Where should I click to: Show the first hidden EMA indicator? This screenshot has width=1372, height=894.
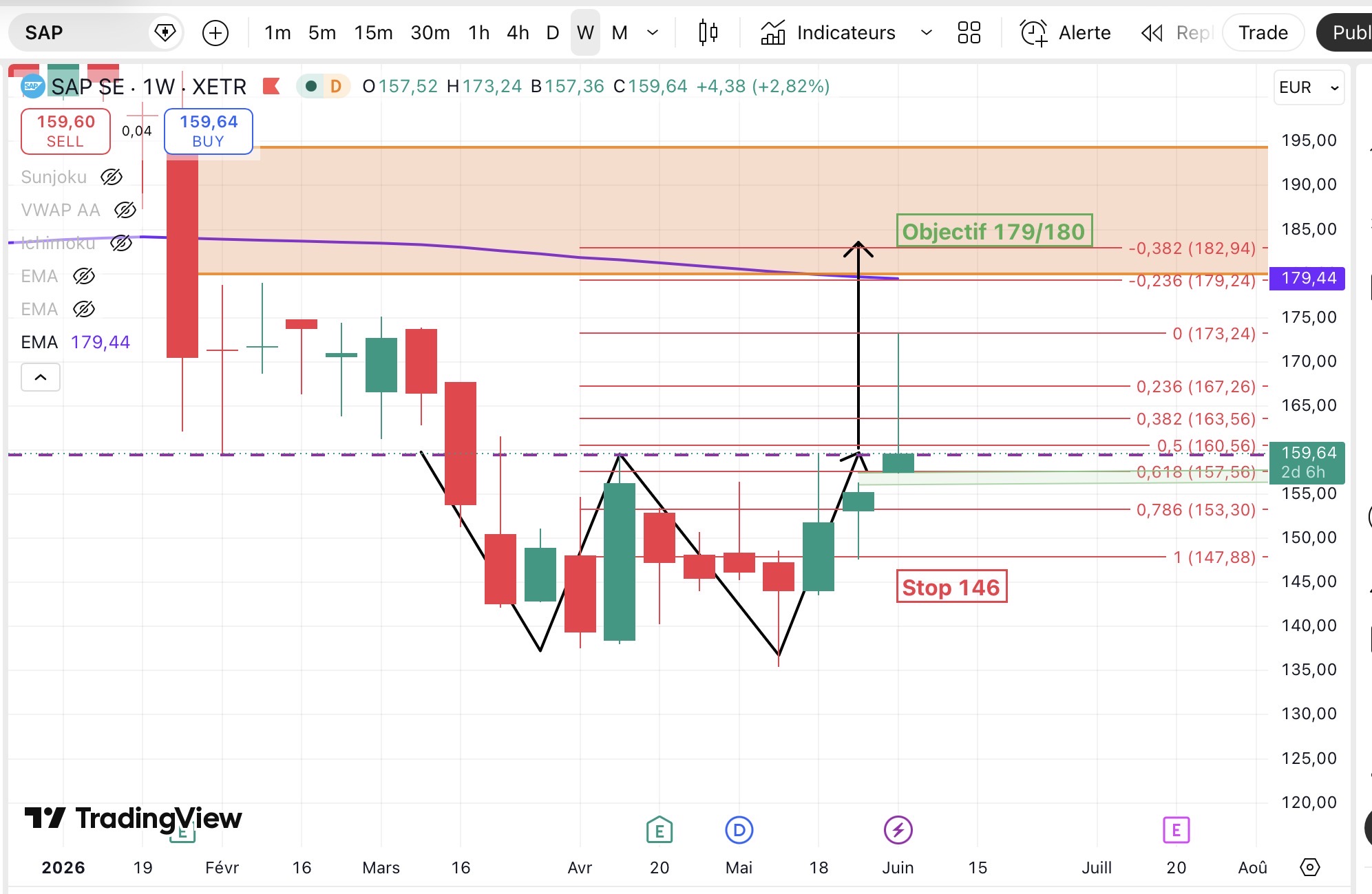[83, 276]
